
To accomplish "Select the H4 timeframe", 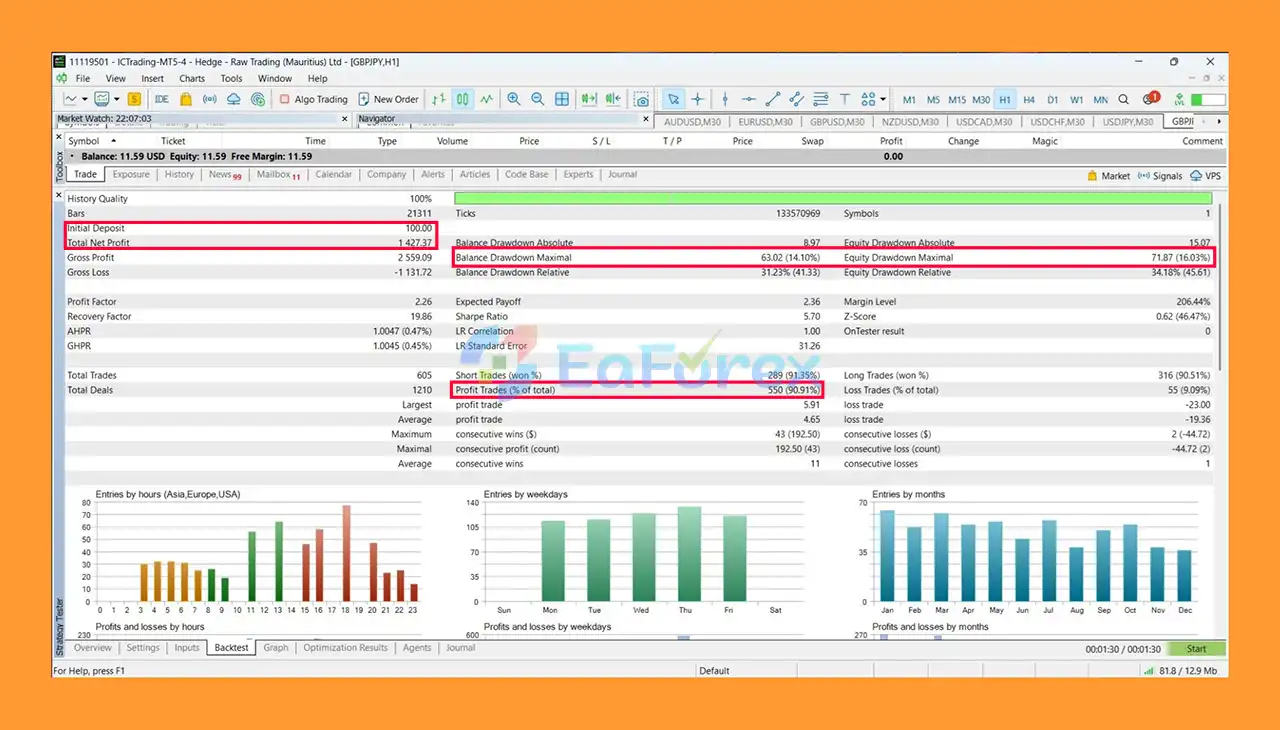I will click(x=1029, y=99).
